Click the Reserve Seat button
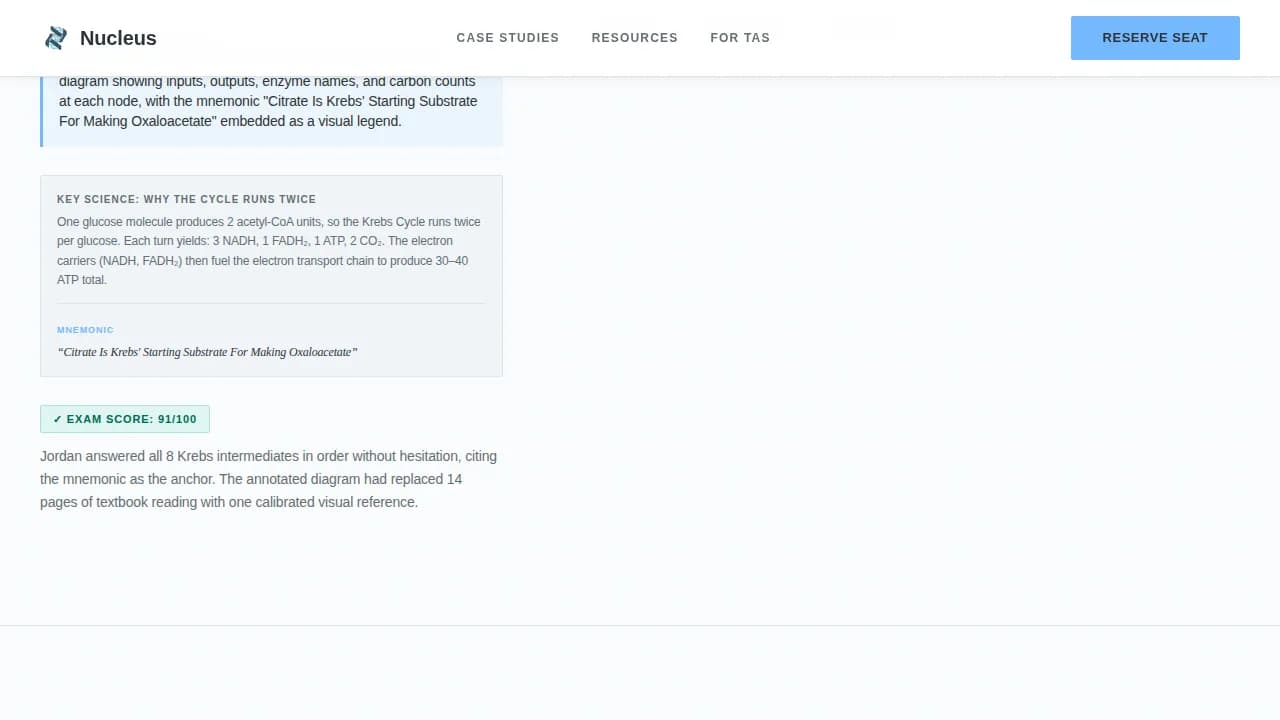This screenshot has width=1280, height=720. (1155, 38)
